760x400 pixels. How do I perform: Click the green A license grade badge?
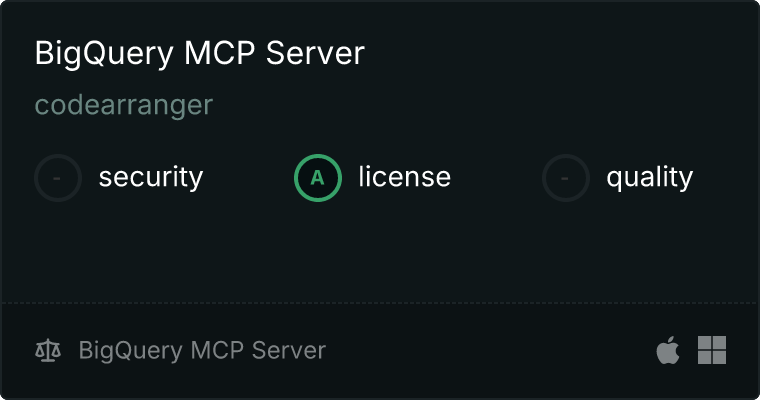317,178
